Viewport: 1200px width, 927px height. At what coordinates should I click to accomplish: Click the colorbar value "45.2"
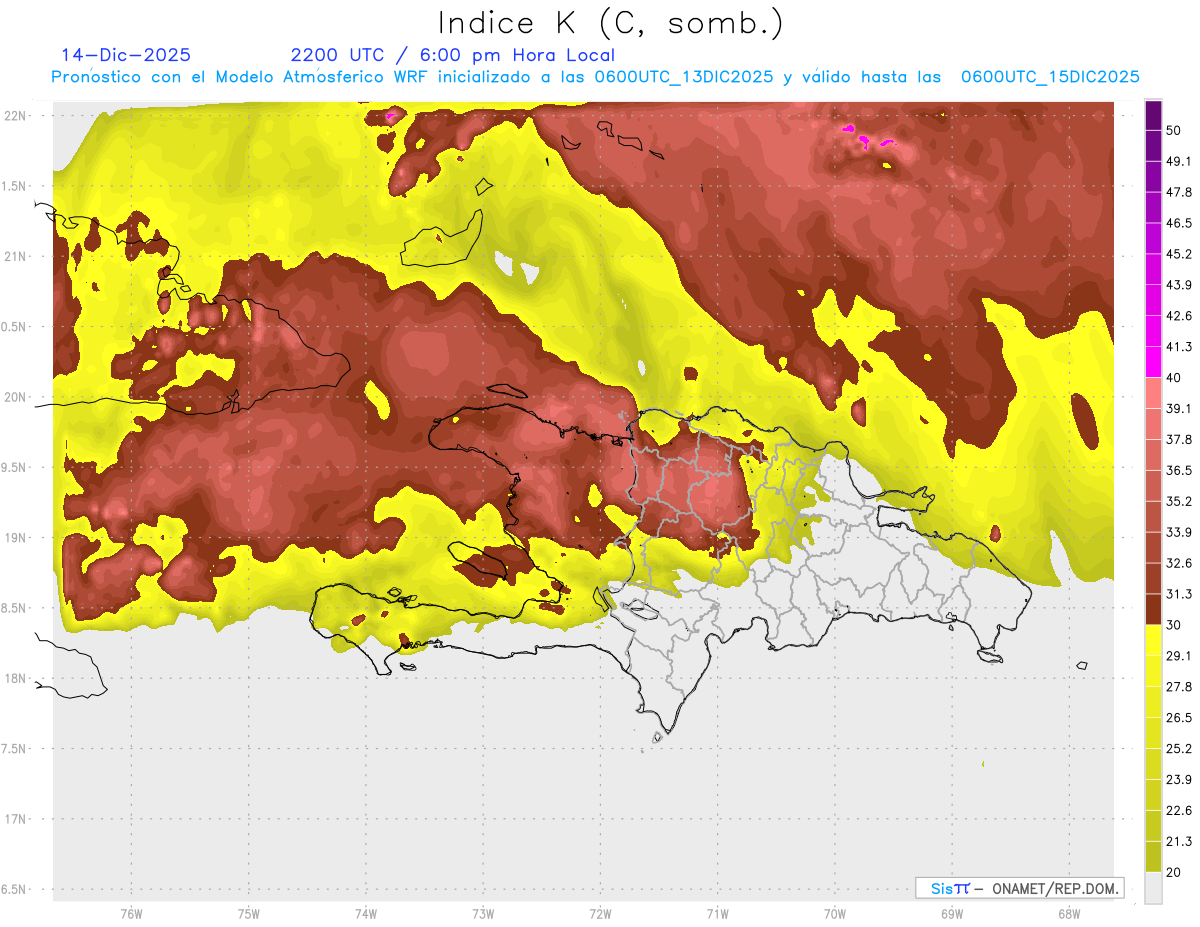1179,254
